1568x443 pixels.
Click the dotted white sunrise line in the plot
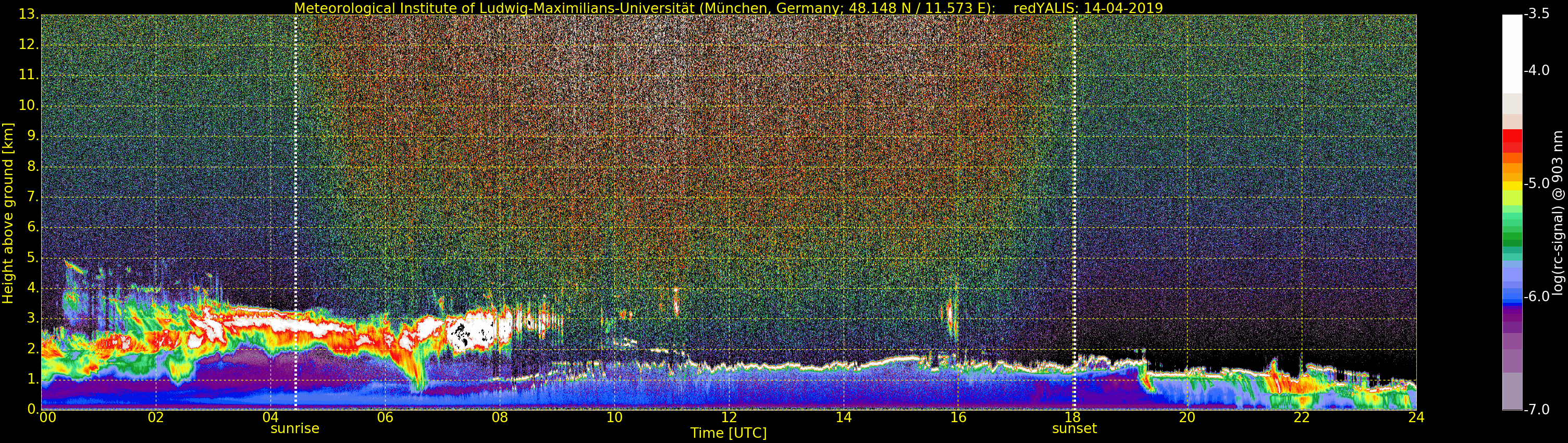[295, 212]
